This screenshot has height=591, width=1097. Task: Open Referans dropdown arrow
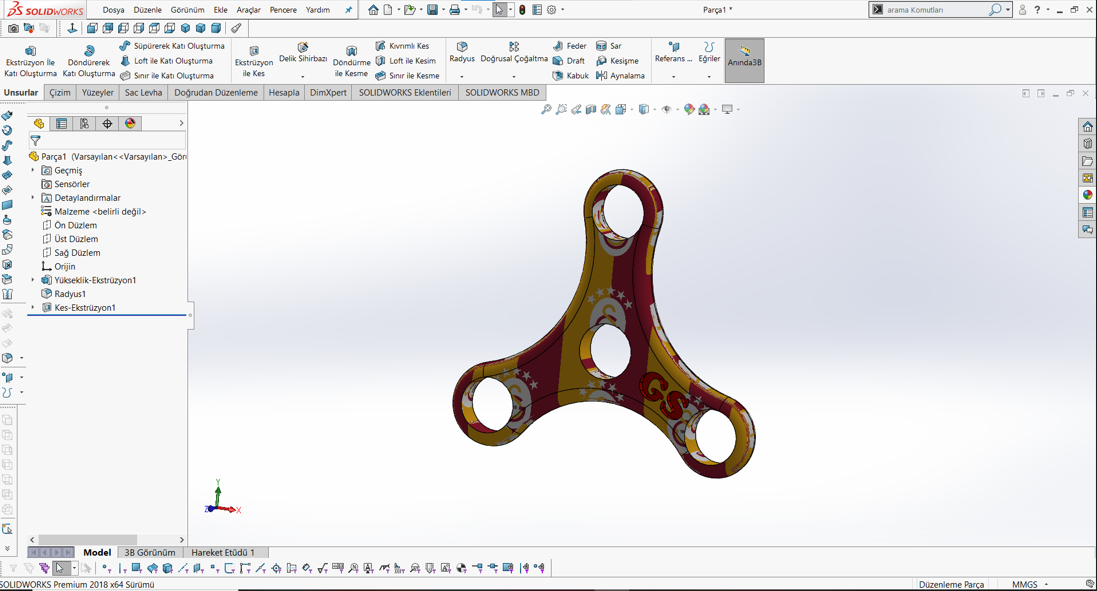(x=673, y=76)
